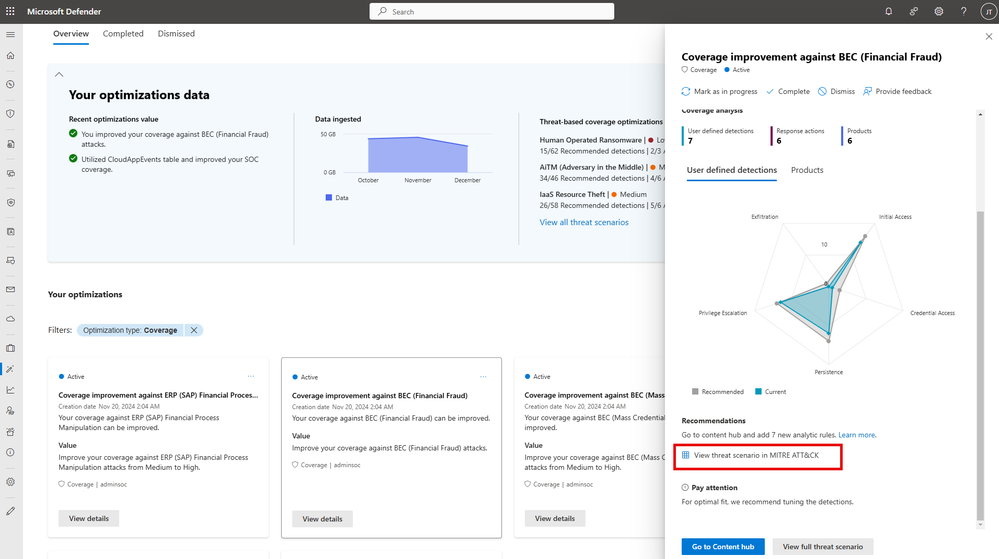Click the Microsoft Defender title
This screenshot has height=559, width=999.
(x=64, y=11)
